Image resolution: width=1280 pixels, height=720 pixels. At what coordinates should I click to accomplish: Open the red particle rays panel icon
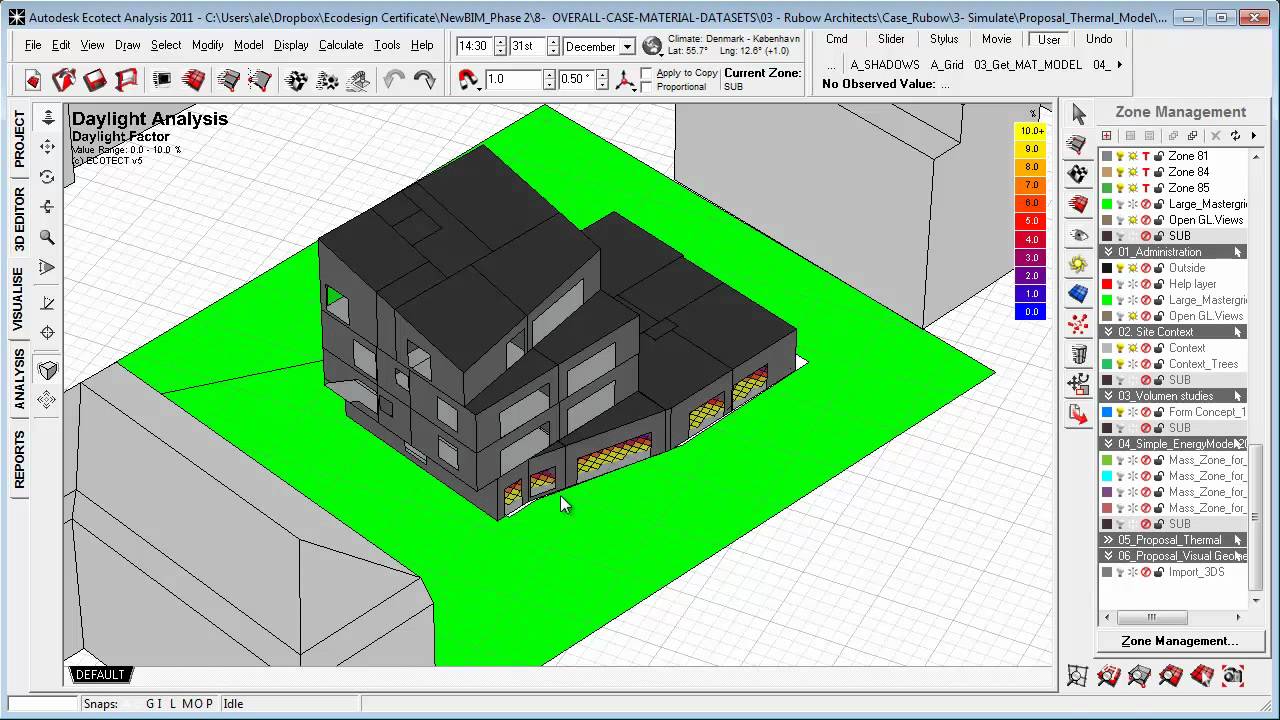pyautogui.click(x=1078, y=324)
